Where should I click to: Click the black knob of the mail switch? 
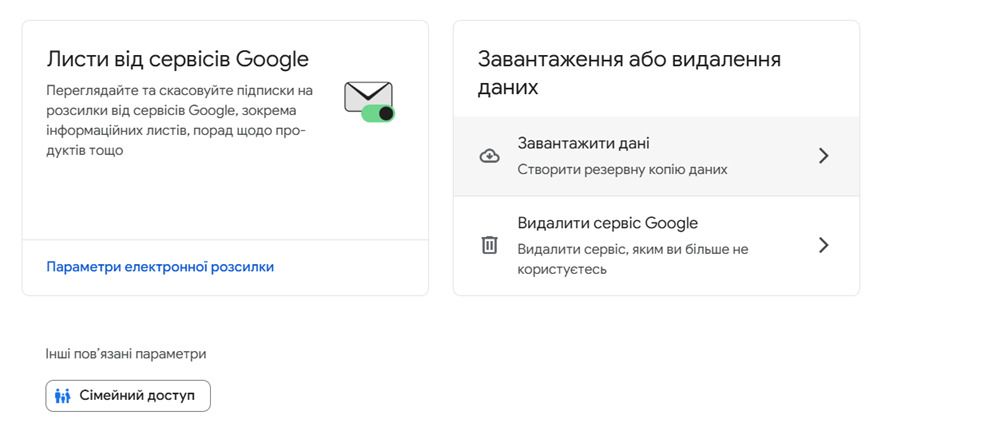(x=385, y=113)
